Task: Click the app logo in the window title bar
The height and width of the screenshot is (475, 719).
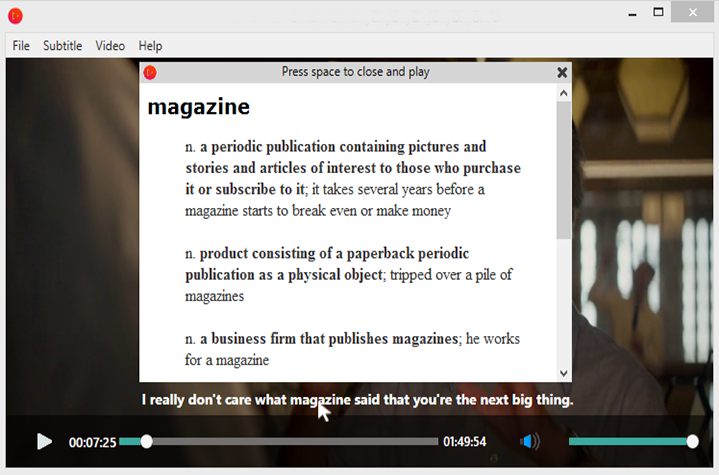Action: pos(15,15)
